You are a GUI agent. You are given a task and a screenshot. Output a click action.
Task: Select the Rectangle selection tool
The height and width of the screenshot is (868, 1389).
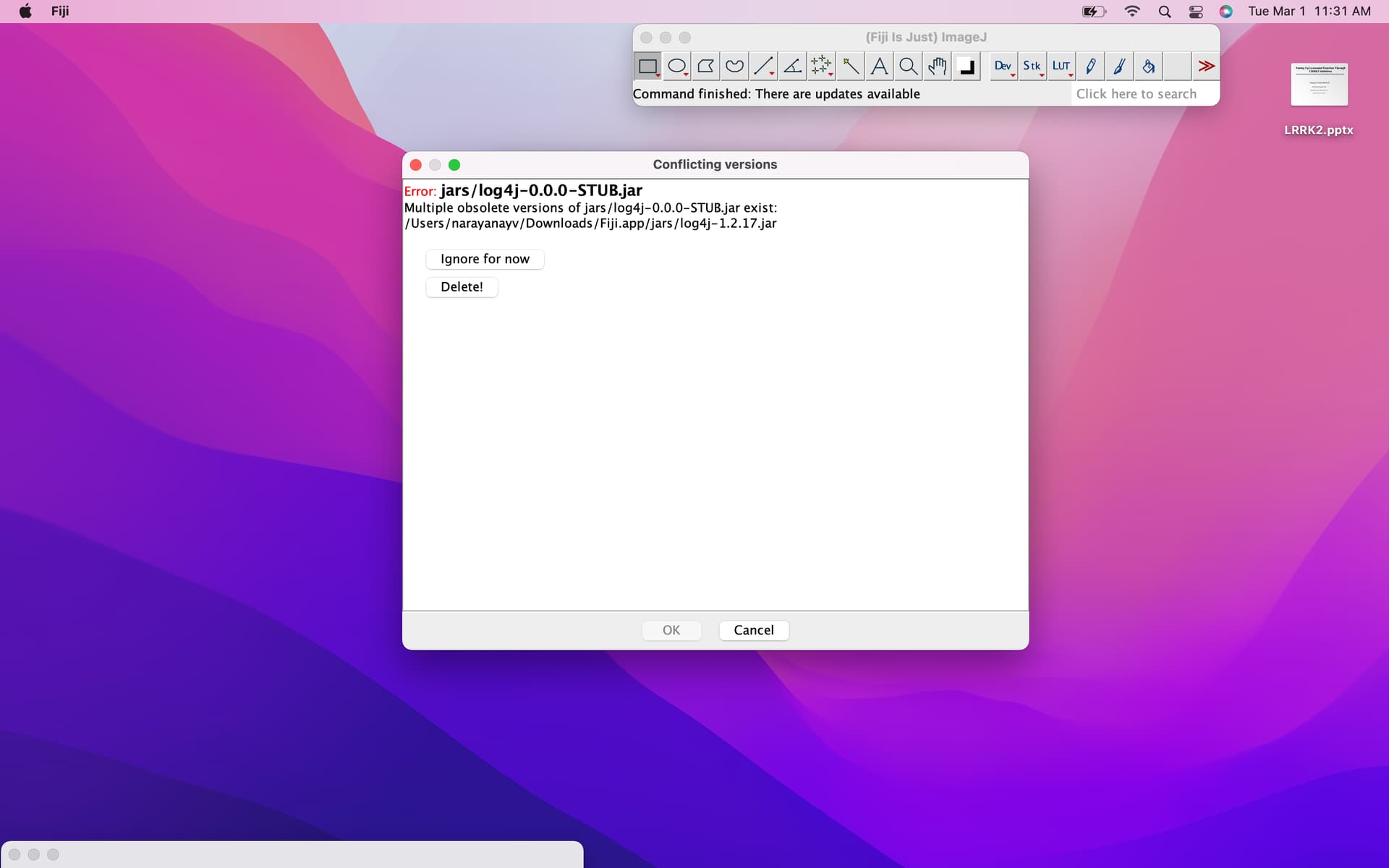point(647,67)
